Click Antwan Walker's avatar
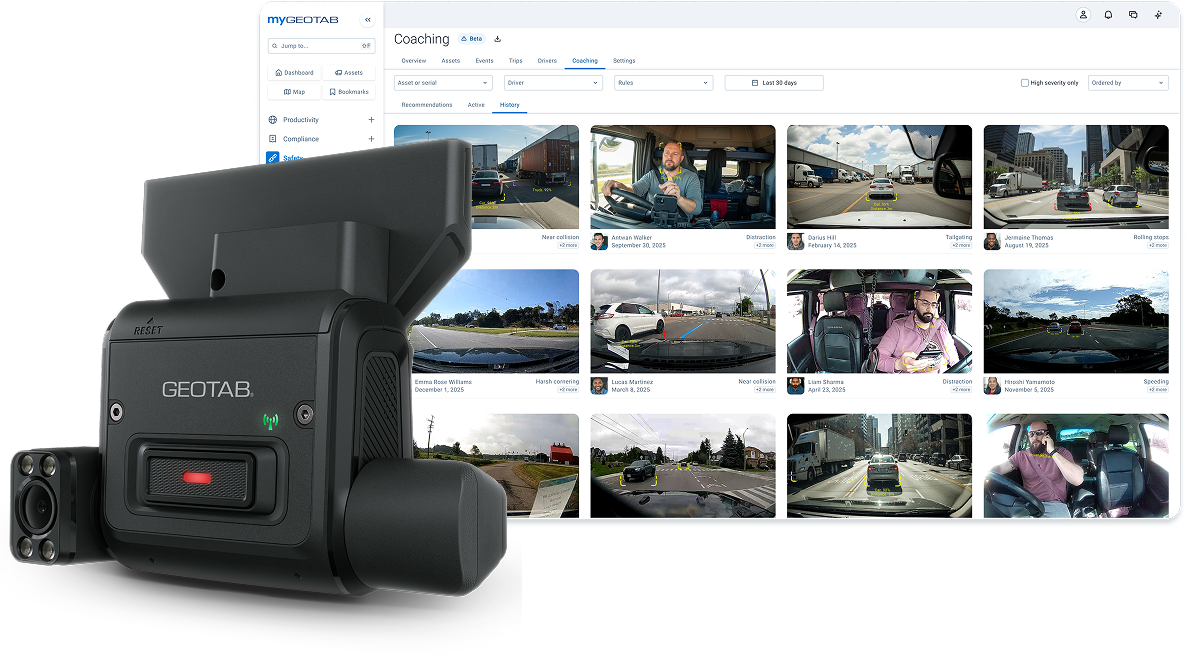 pos(599,241)
